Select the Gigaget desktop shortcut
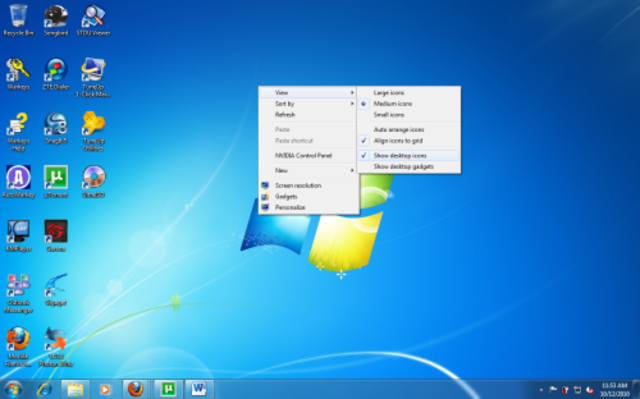The width and height of the screenshot is (640, 399). pos(56,290)
